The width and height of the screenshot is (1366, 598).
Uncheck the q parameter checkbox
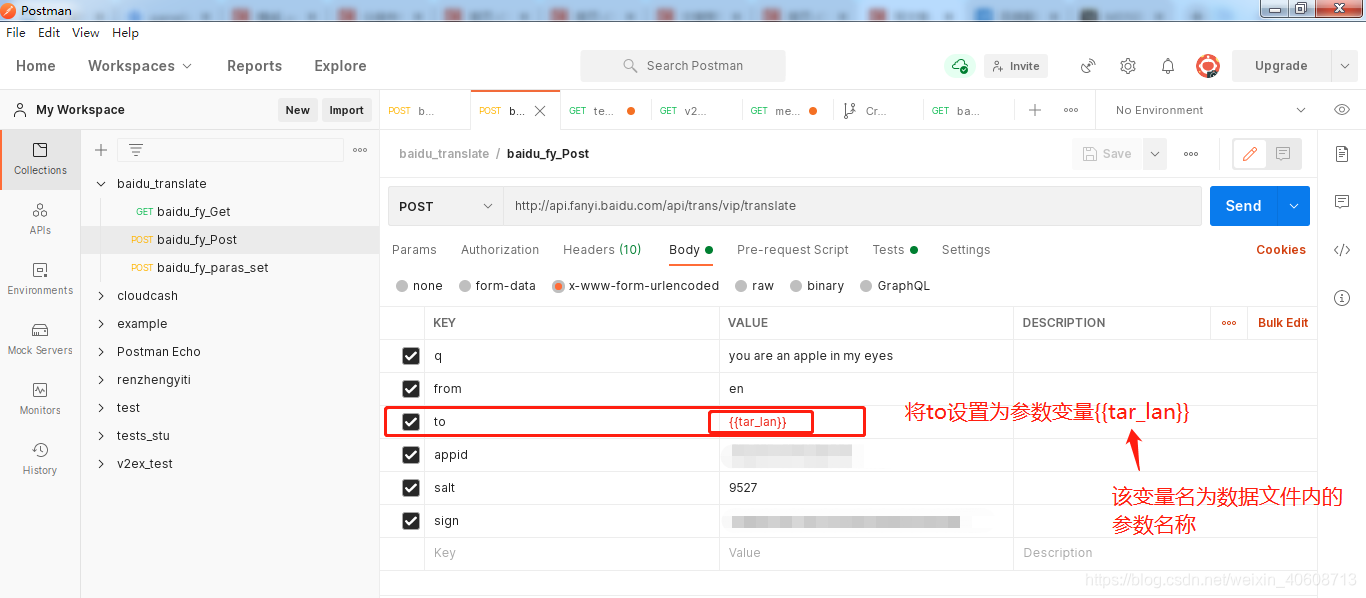click(410, 356)
